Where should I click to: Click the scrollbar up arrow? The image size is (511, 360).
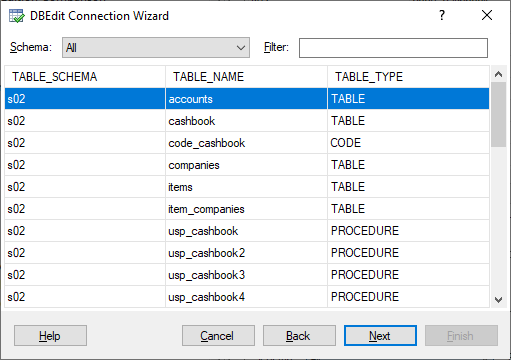(498, 74)
